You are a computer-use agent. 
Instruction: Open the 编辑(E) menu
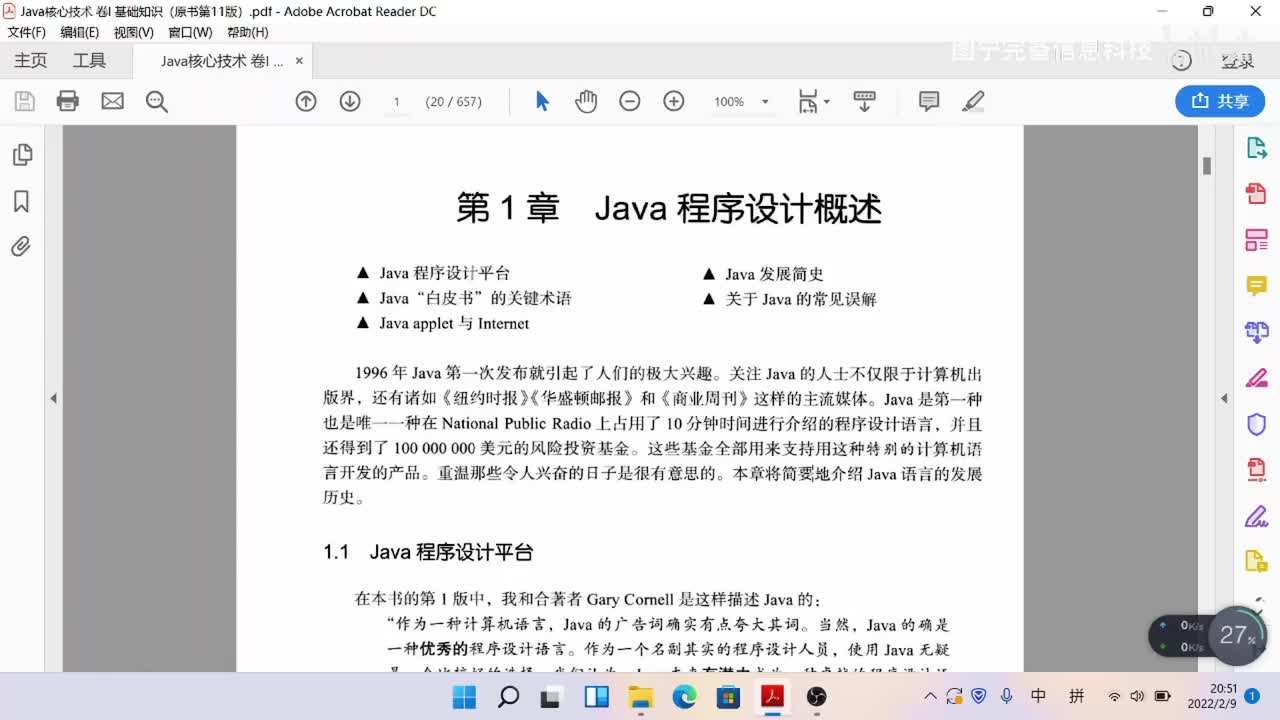[x=80, y=32]
